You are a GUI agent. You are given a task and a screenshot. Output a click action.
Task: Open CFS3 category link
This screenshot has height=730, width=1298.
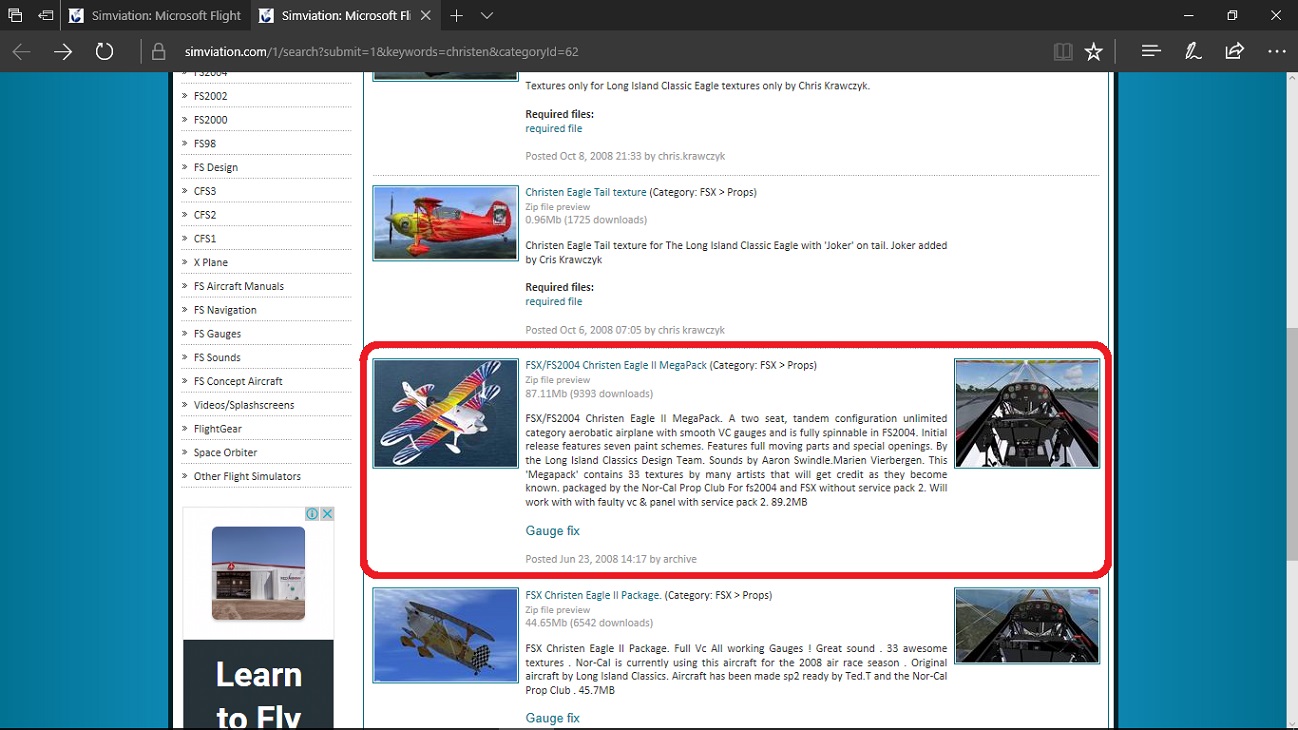click(x=205, y=191)
